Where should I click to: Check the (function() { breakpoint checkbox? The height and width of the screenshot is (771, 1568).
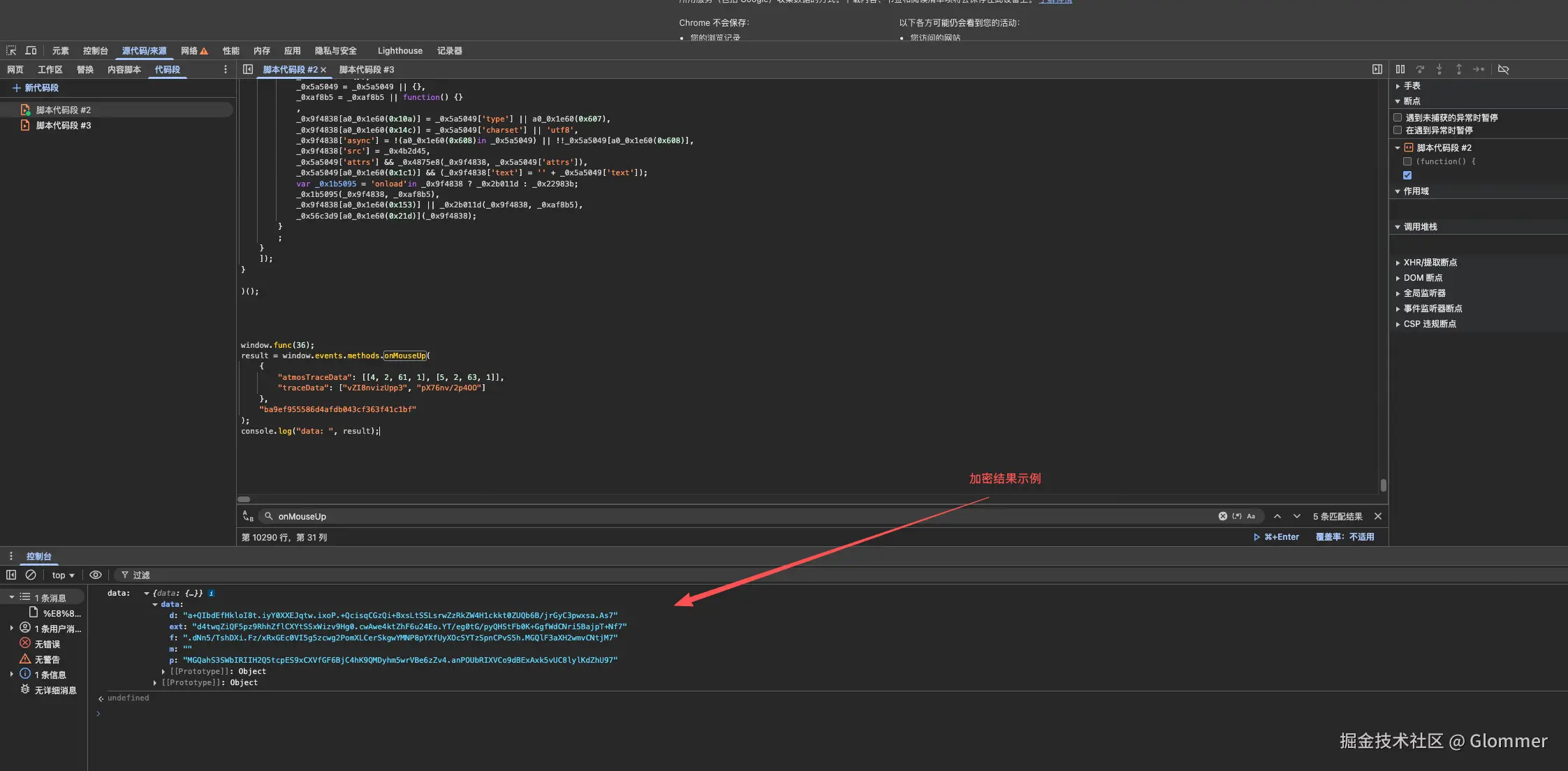click(x=1407, y=161)
